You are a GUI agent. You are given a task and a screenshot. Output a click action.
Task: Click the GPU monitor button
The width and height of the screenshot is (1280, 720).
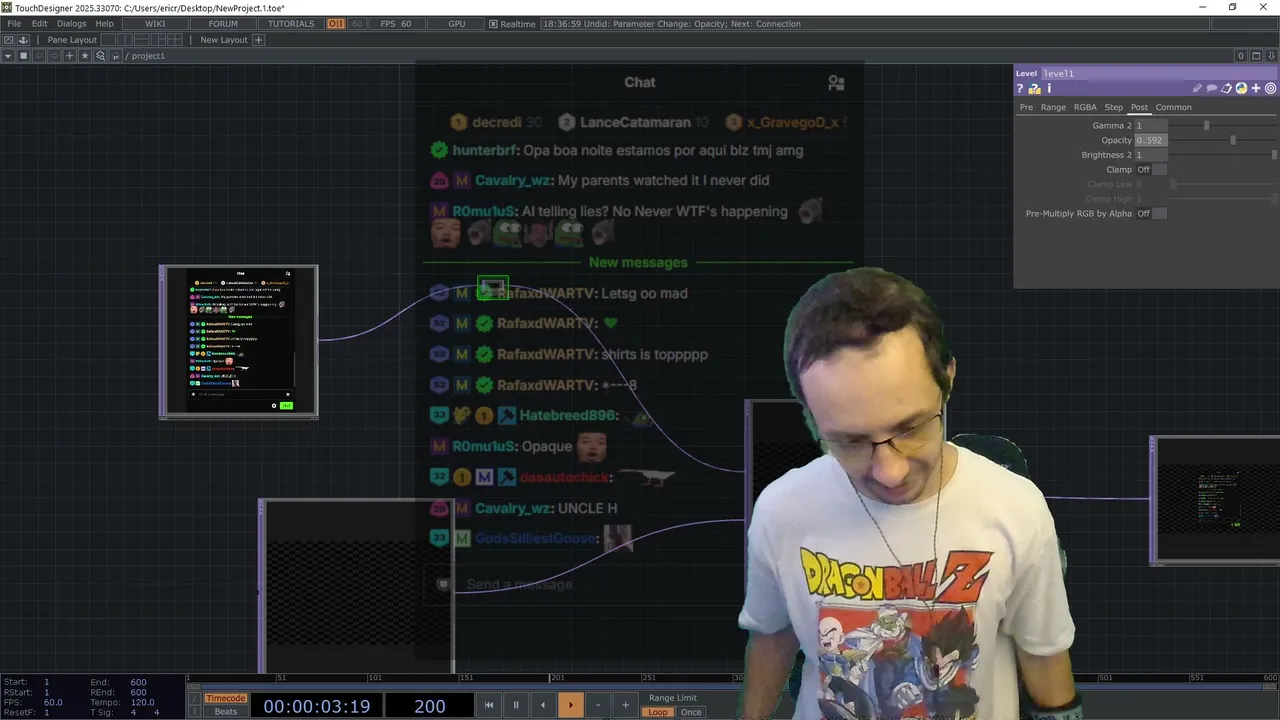point(457,24)
